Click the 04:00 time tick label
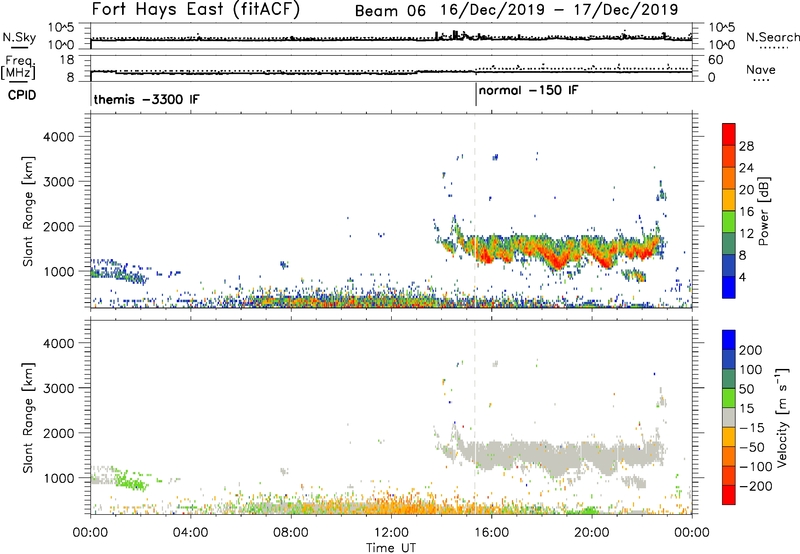 190,533
